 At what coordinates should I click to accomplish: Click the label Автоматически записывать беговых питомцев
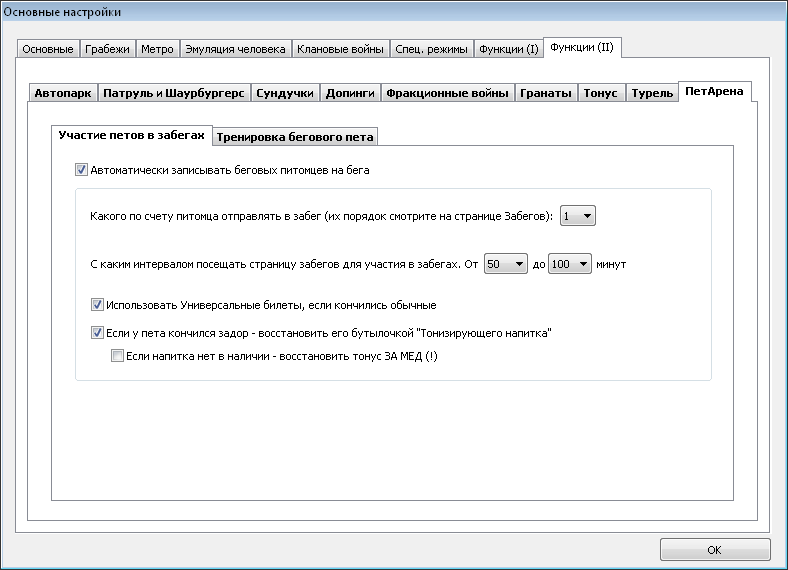[230, 170]
